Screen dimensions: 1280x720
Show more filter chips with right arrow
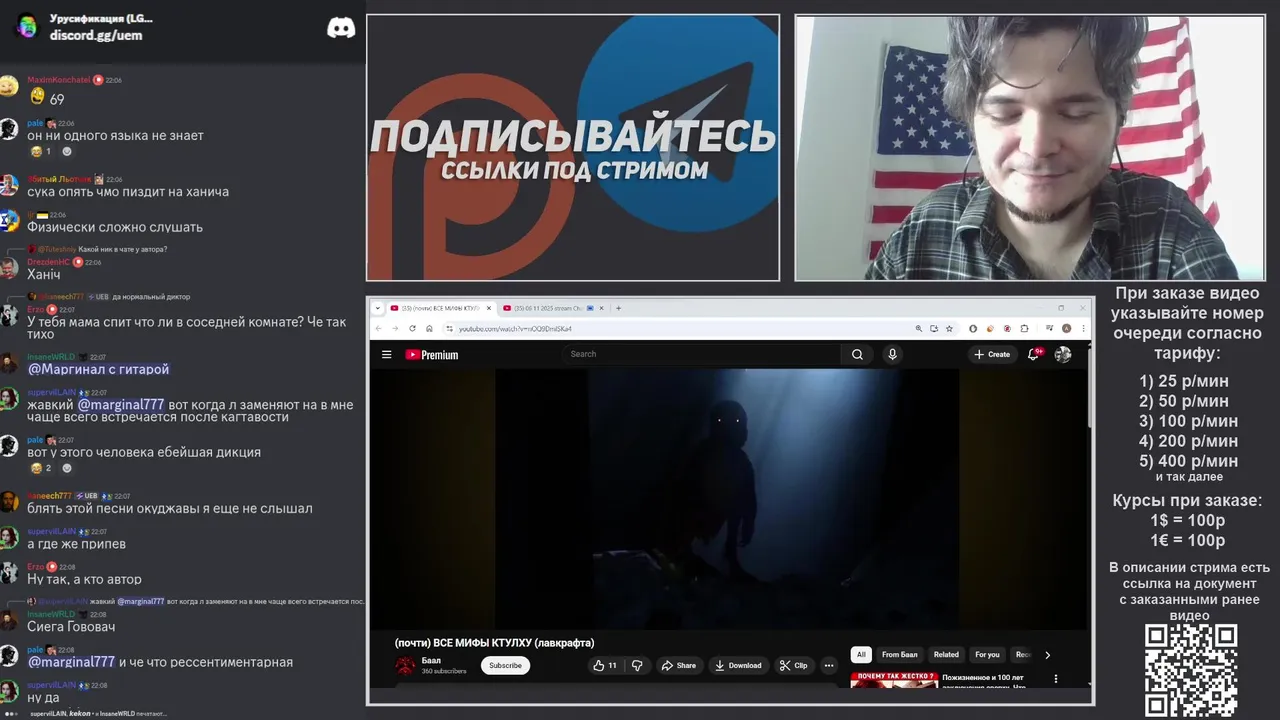pyautogui.click(x=1047, y=655)
